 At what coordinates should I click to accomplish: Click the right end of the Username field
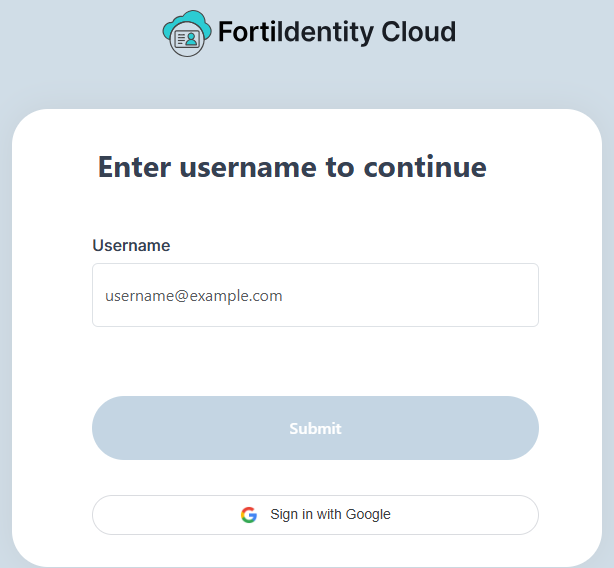tap(520, 295)
